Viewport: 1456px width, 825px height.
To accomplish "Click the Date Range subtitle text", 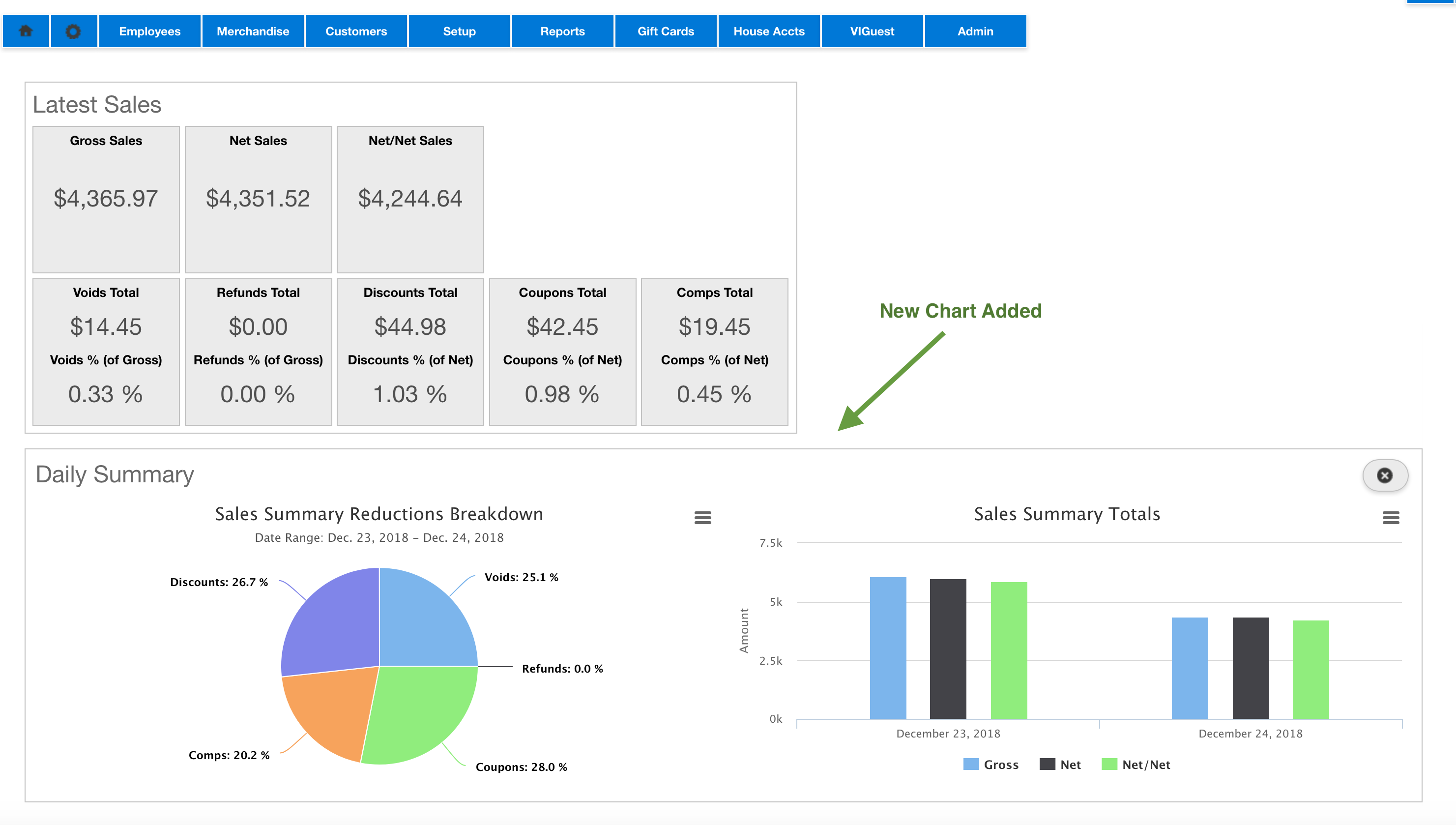I will (x=379, y=538).
